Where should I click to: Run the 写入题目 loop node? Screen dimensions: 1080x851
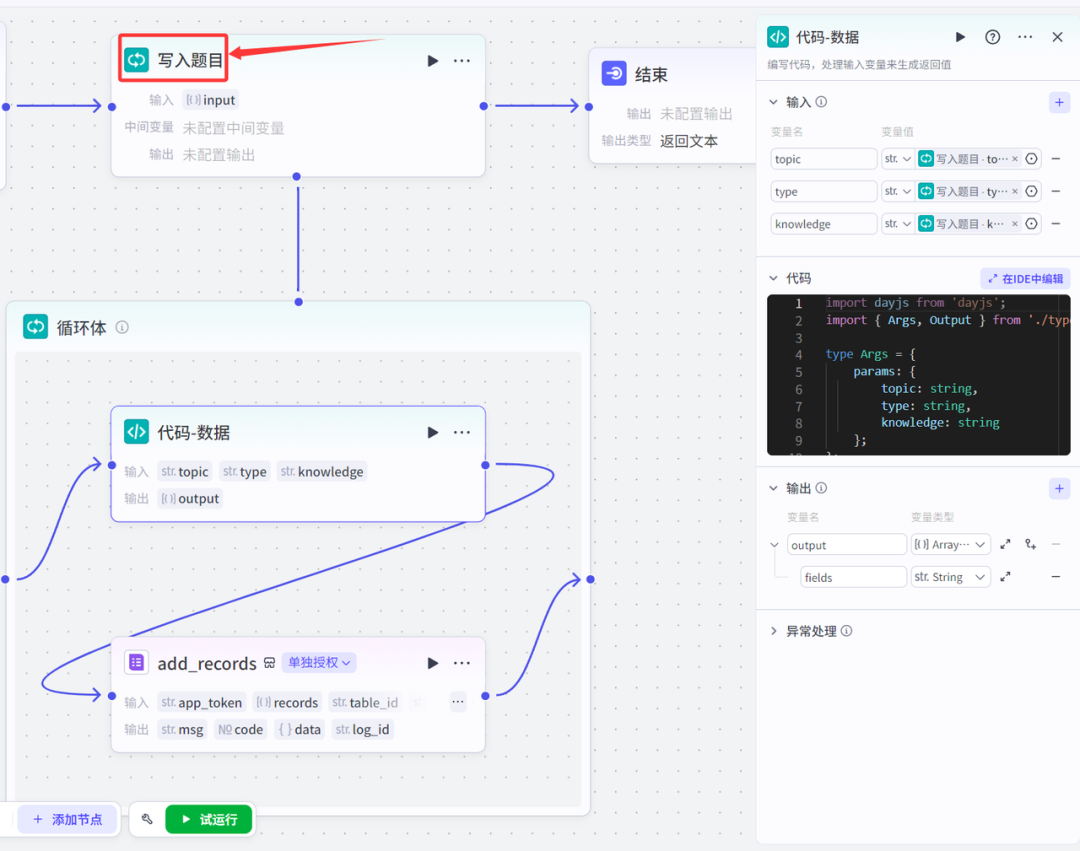[433, 61]
